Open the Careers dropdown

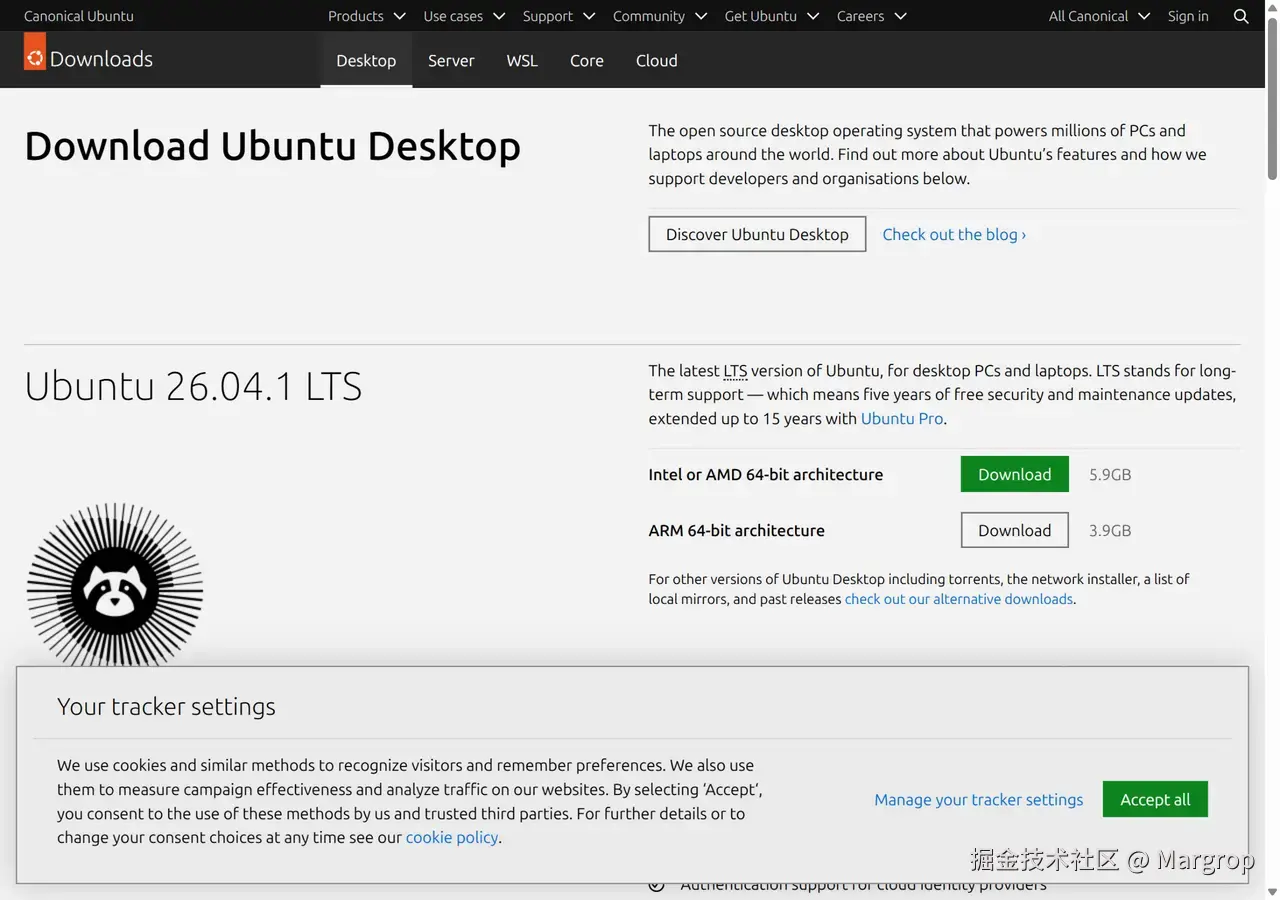coord(872,16)
